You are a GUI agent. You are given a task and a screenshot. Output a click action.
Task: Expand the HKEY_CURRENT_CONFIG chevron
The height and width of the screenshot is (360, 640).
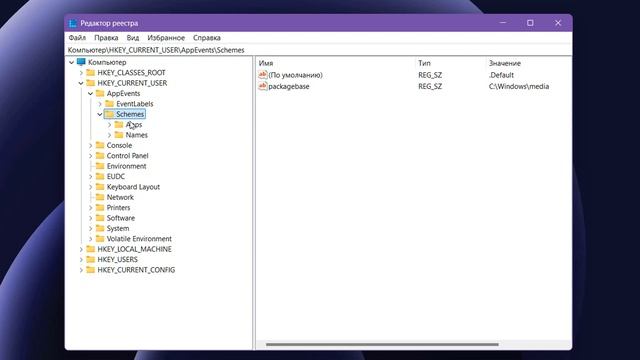pos(81,270)
